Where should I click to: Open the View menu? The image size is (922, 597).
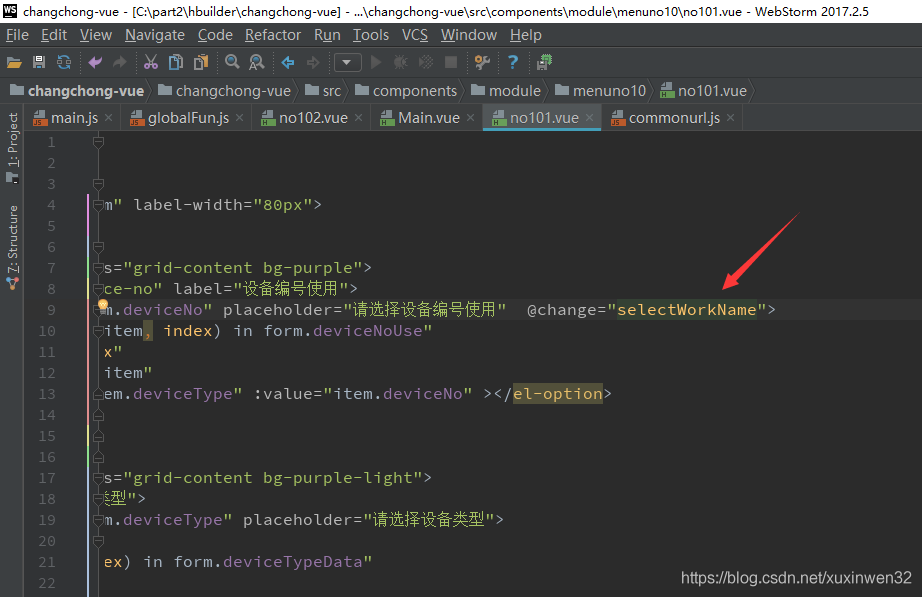(96, 35)
